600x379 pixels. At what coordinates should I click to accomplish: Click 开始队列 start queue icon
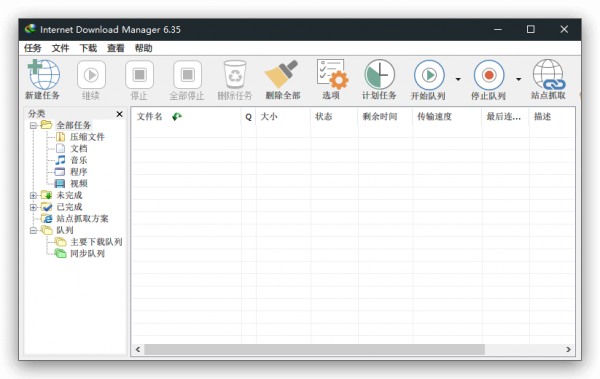click(x=429, y=75)
